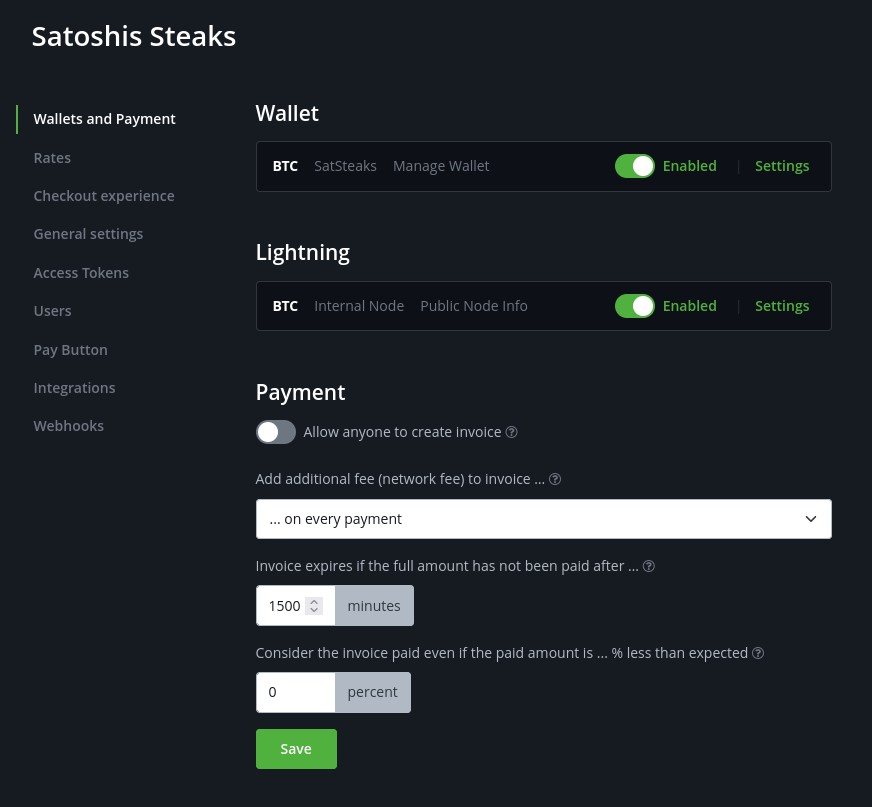
Task: Open help tooltip for "Allow anyone to create invoice"
Action: [511, 432]
